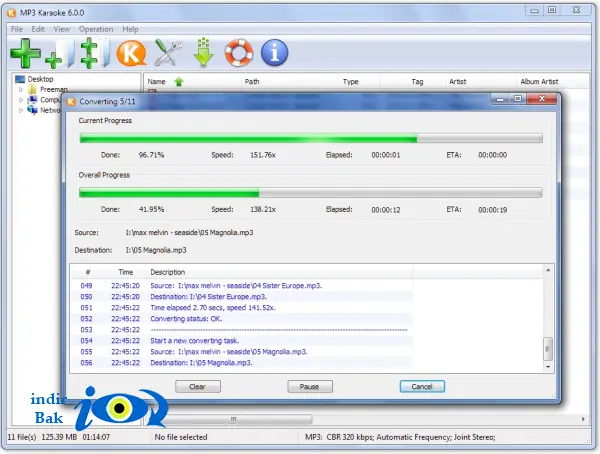Select log row 050 Sister Europe destination
Screen dimensions: 600x454
(x=242, y=297)
